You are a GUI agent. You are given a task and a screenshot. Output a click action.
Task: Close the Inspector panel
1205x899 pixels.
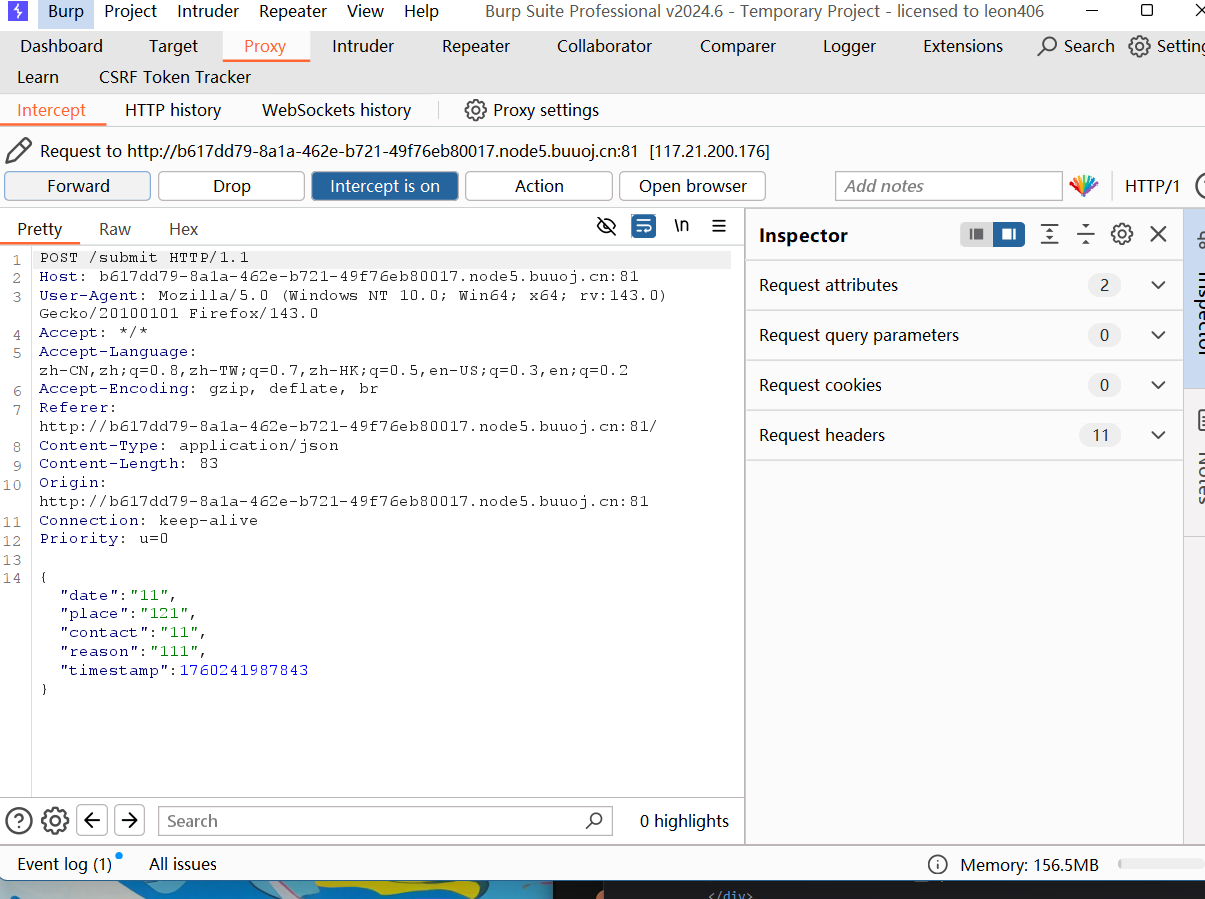click(x=1158, y=234)
